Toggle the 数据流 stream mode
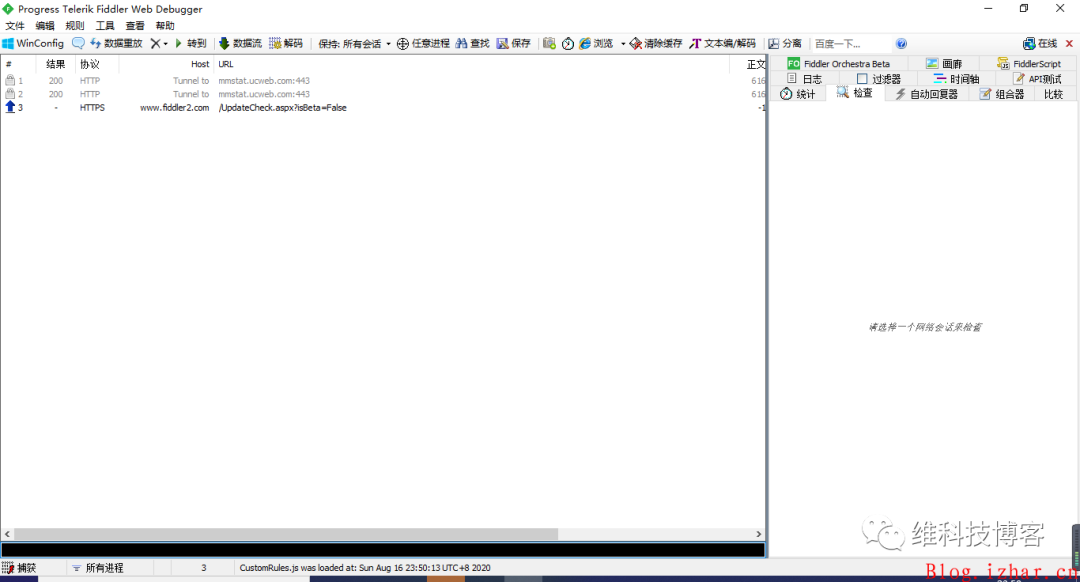 click(240, 43)
